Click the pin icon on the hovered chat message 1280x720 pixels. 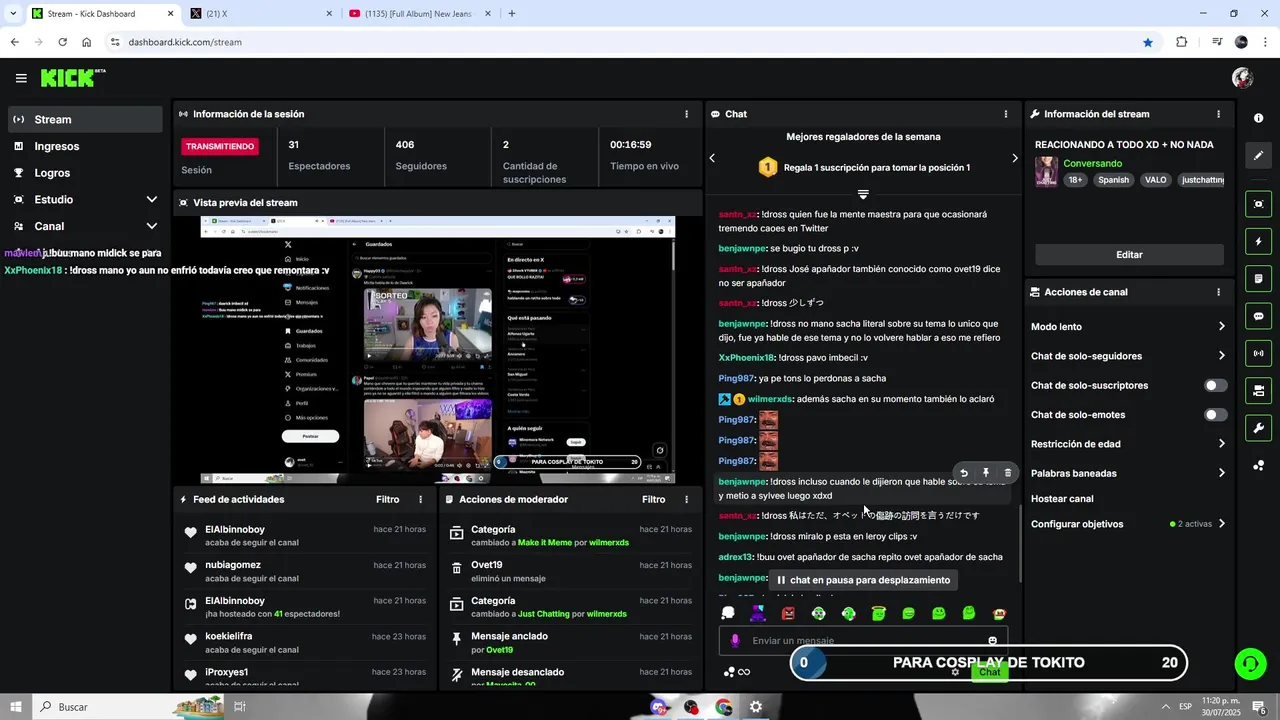[985, 473]
